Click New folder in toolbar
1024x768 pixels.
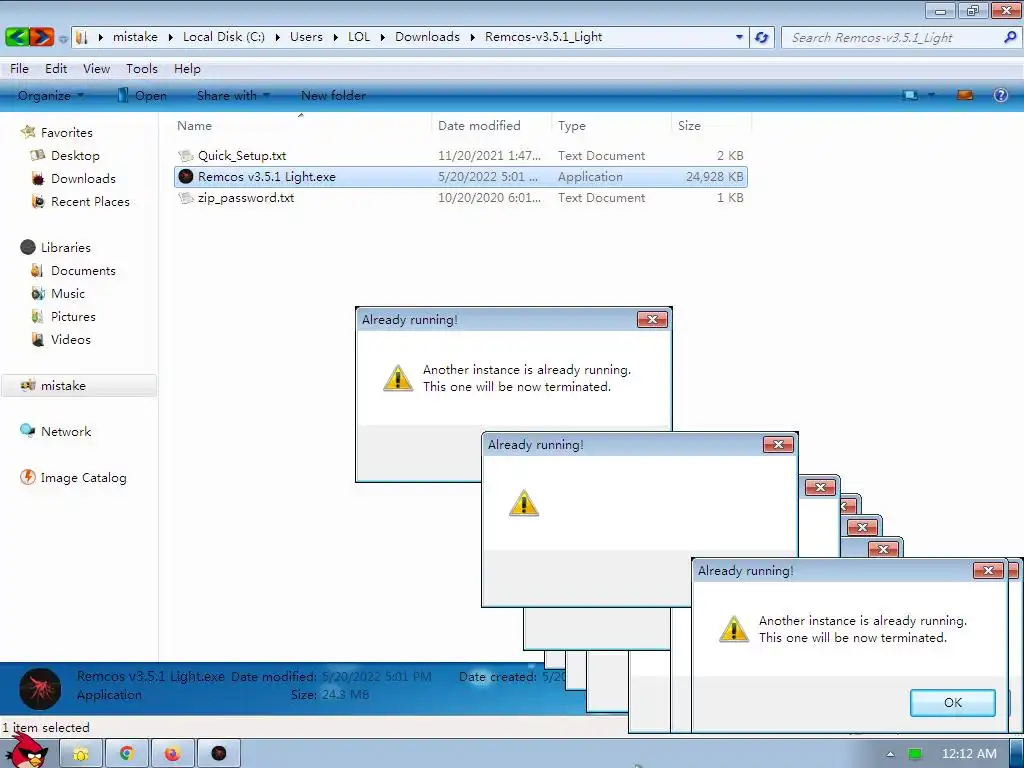click(x=333, y=95)
